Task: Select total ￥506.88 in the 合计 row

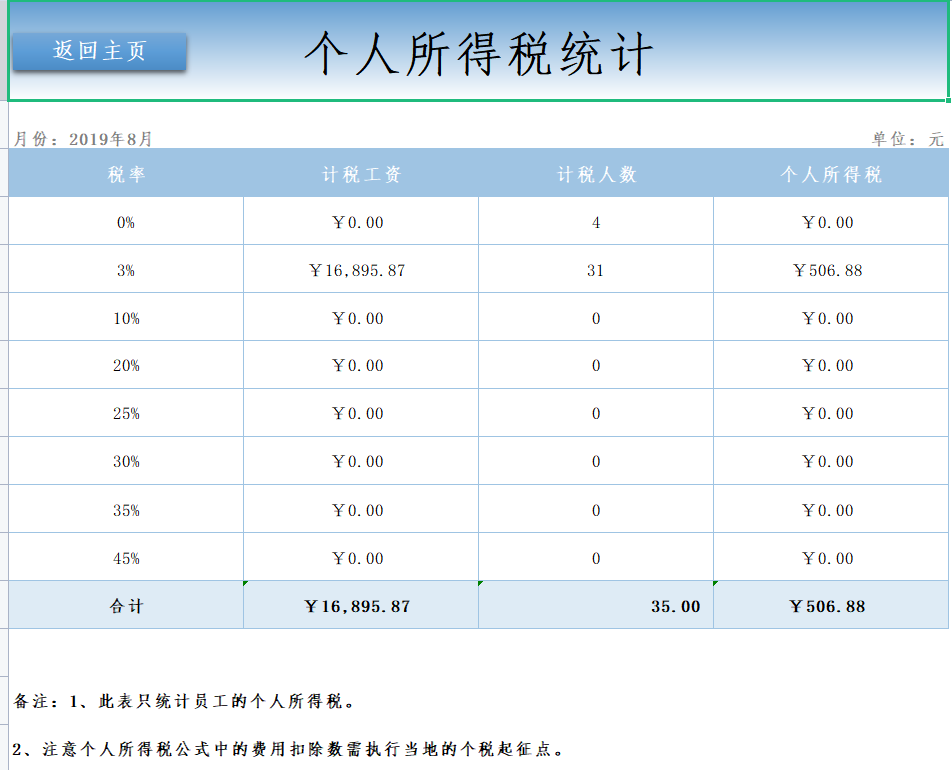Action: click(x=831, y=605)
